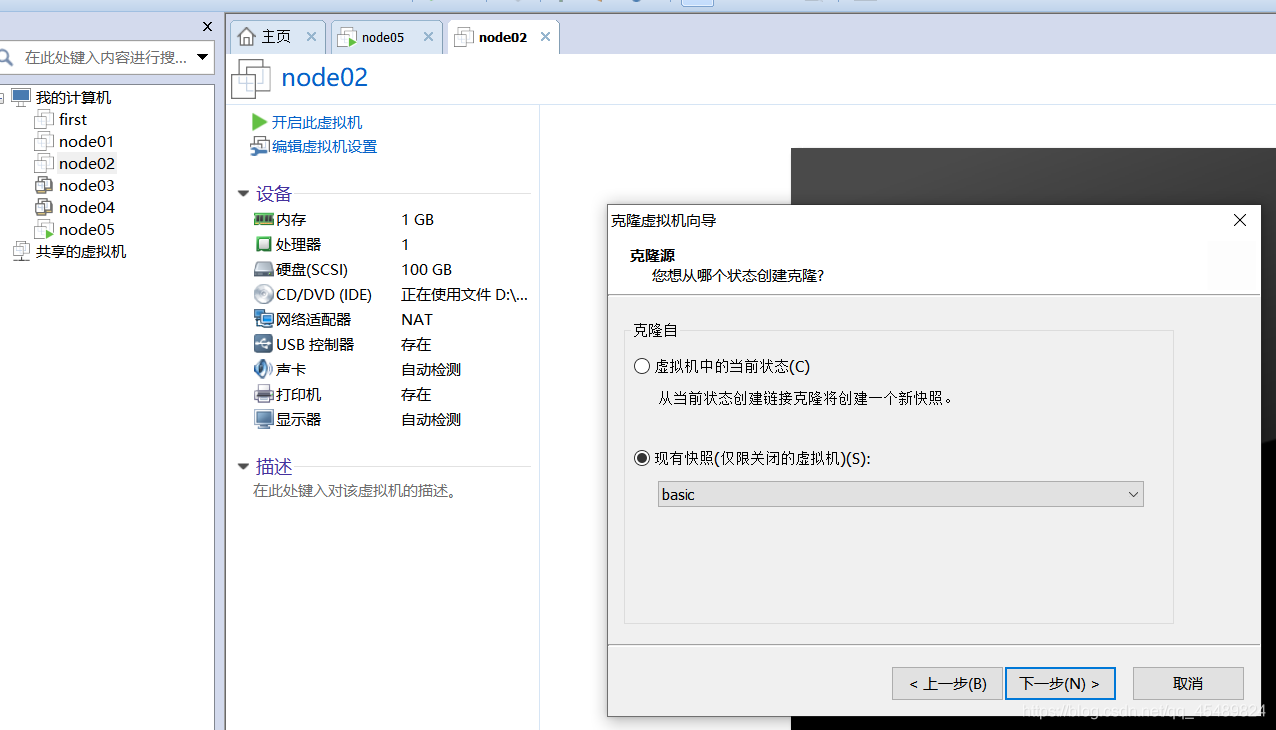Click the VM icon beside node04
Viewport: 1276px width, 730px height.
[44, 207]
